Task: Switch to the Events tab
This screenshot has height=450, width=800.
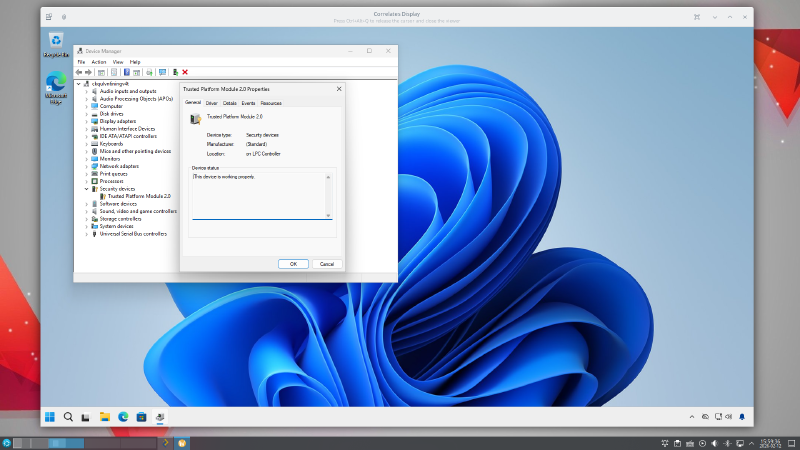Action: click(248, 103)
